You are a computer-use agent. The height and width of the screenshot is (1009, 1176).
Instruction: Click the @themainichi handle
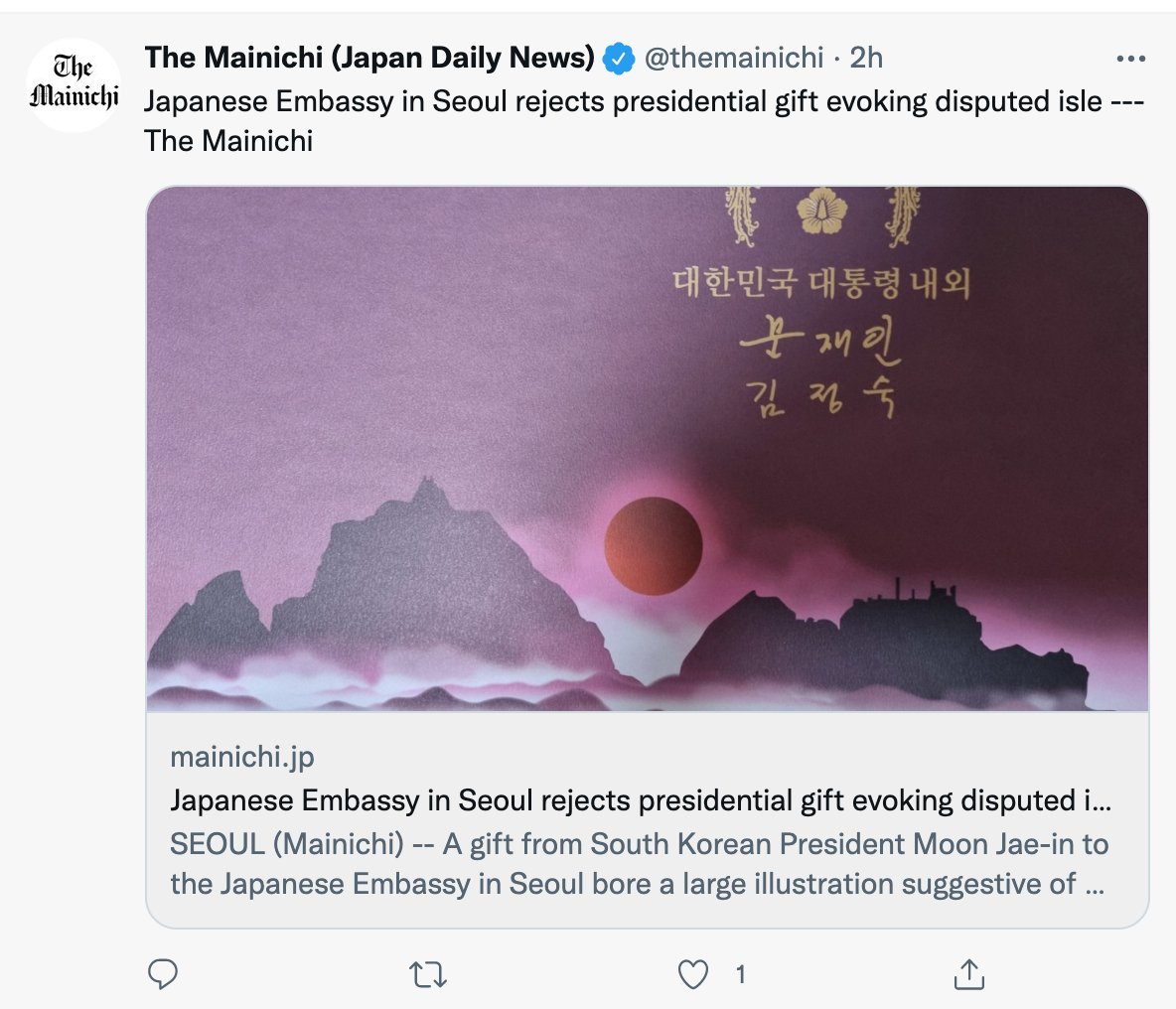coord(734,59)
